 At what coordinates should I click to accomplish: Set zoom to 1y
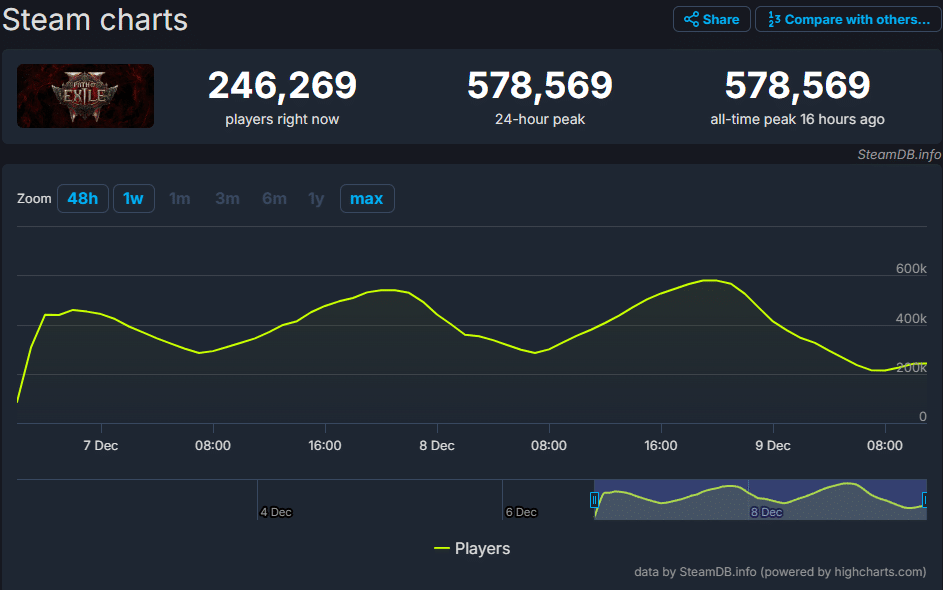tap(316, 198)
